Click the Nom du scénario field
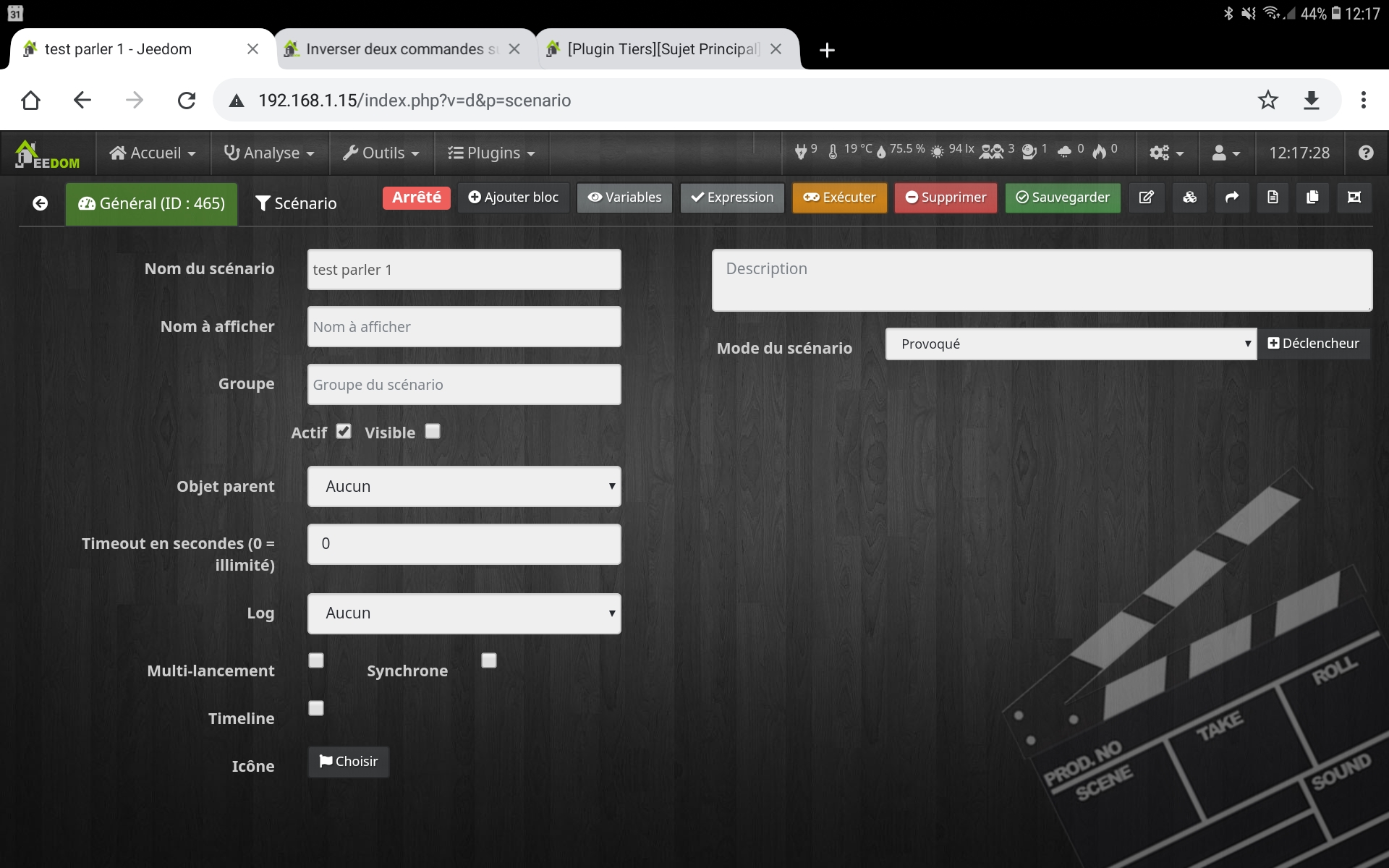The height and width of the screenshot is (868, 1389). (464, 270)
